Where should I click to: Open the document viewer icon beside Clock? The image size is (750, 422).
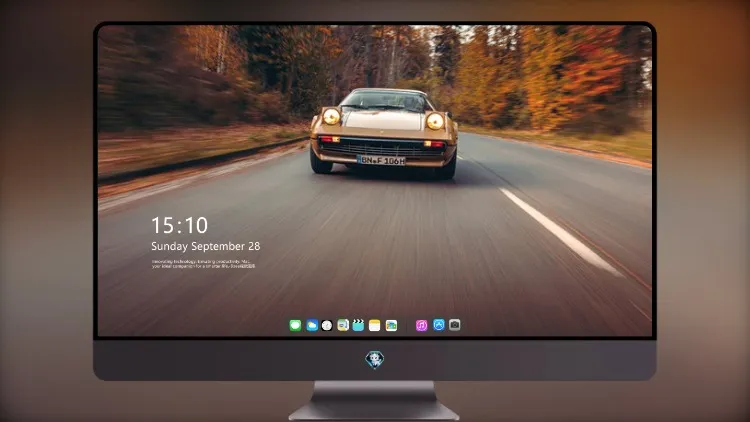pyautogui.click(x=343, y=325)
